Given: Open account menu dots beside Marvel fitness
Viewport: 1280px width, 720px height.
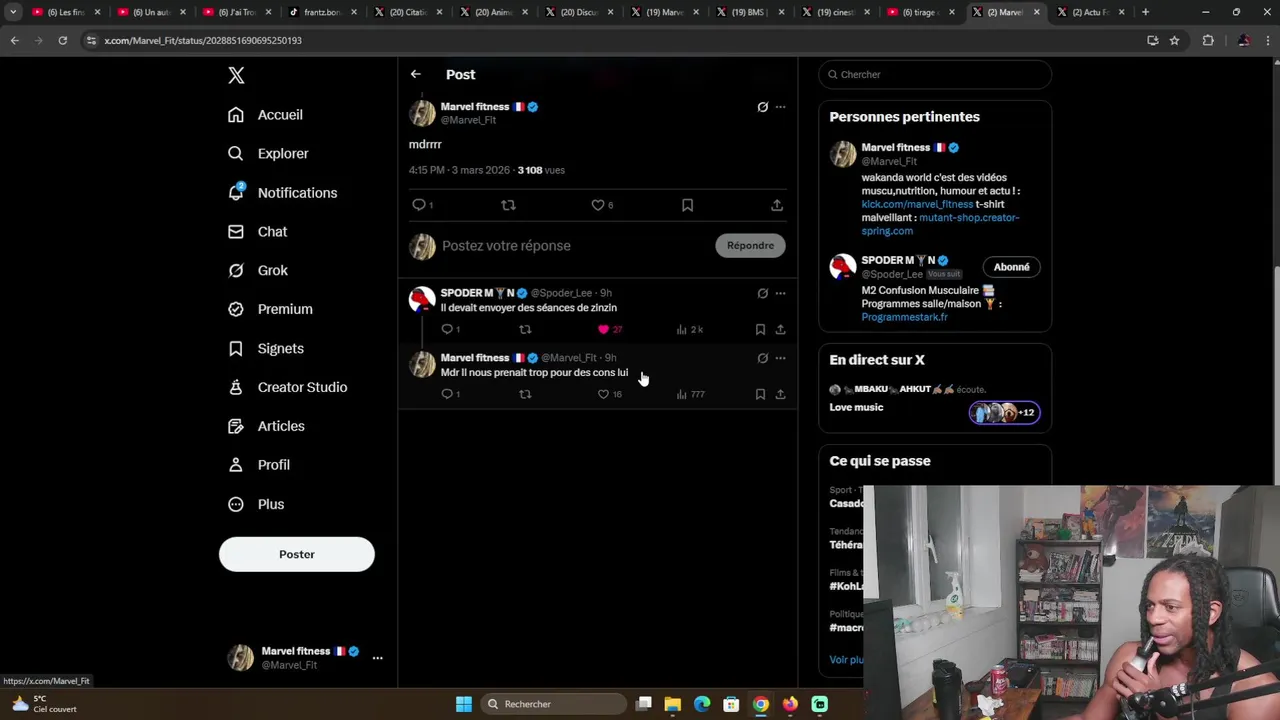Looking at the screenshot, I should pos(377,658).
